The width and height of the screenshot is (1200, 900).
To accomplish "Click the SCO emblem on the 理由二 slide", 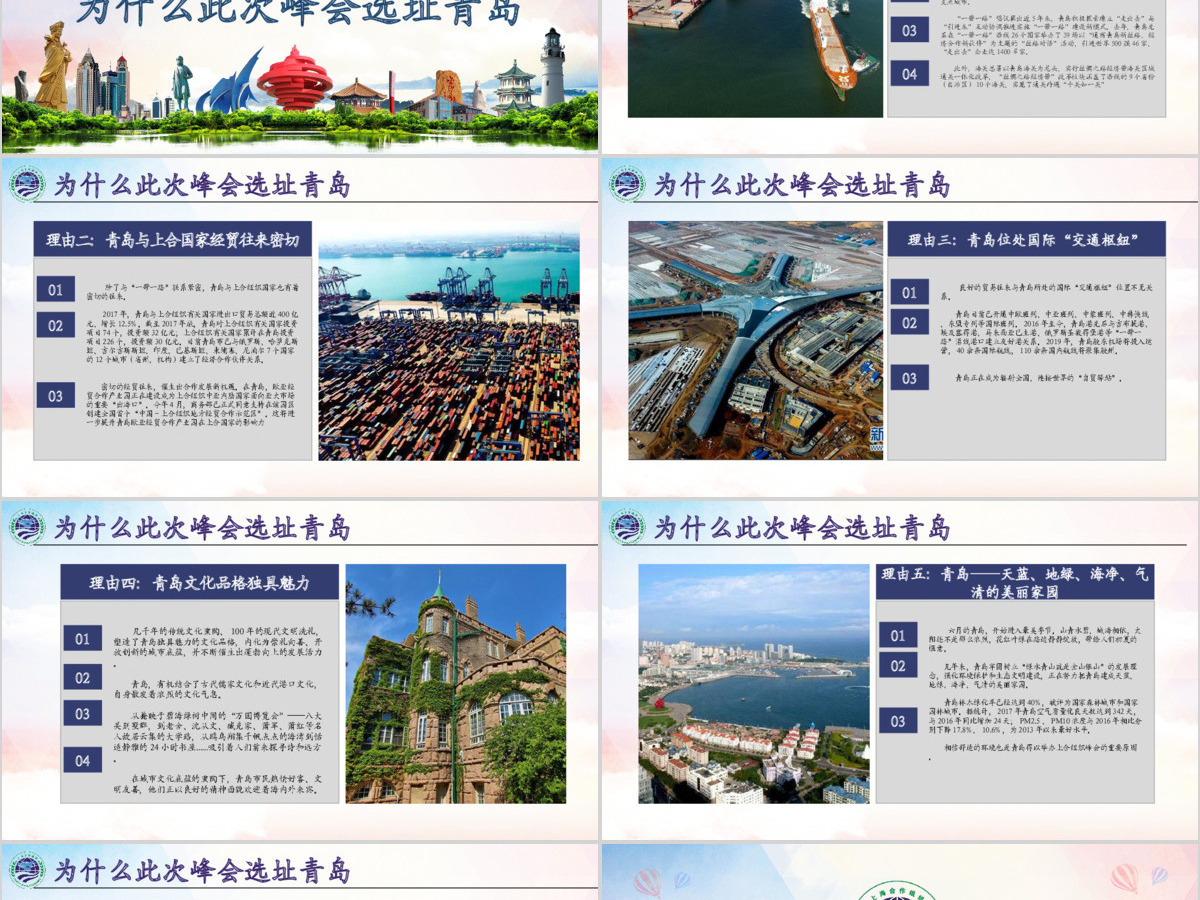I will 27,185.
